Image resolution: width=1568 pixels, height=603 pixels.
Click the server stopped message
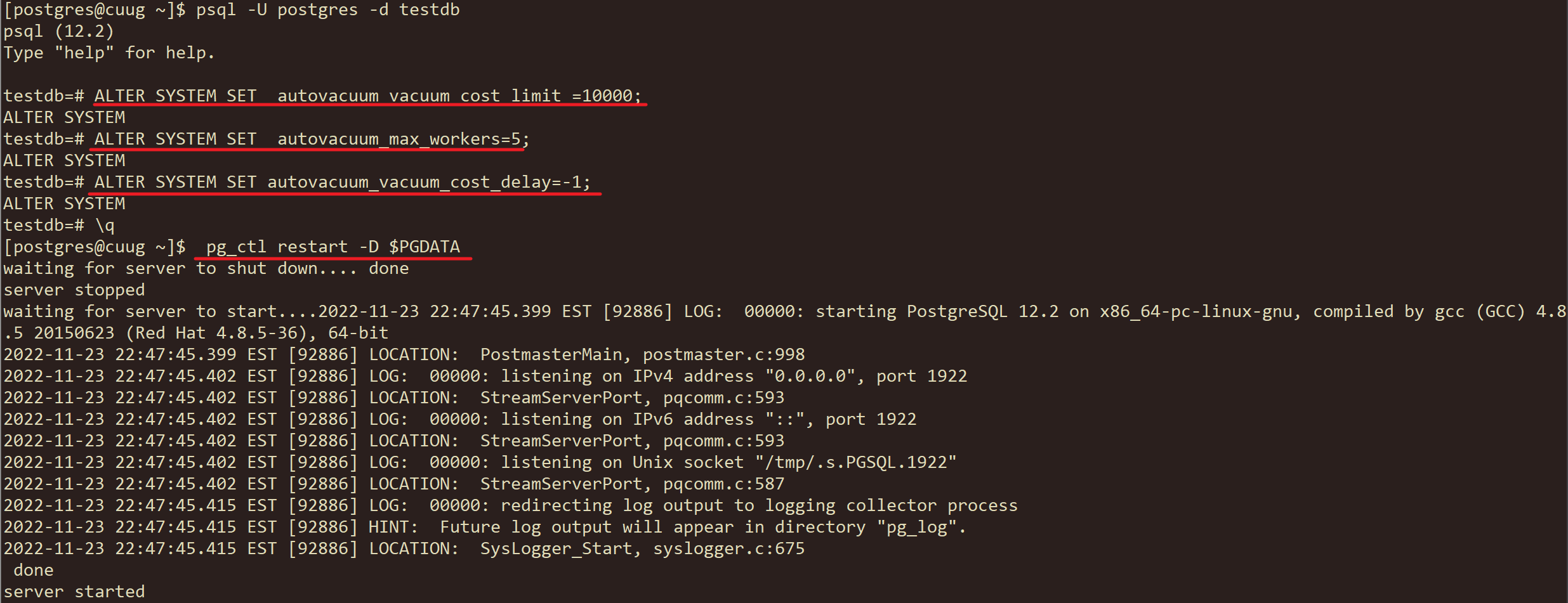point(74,290)
